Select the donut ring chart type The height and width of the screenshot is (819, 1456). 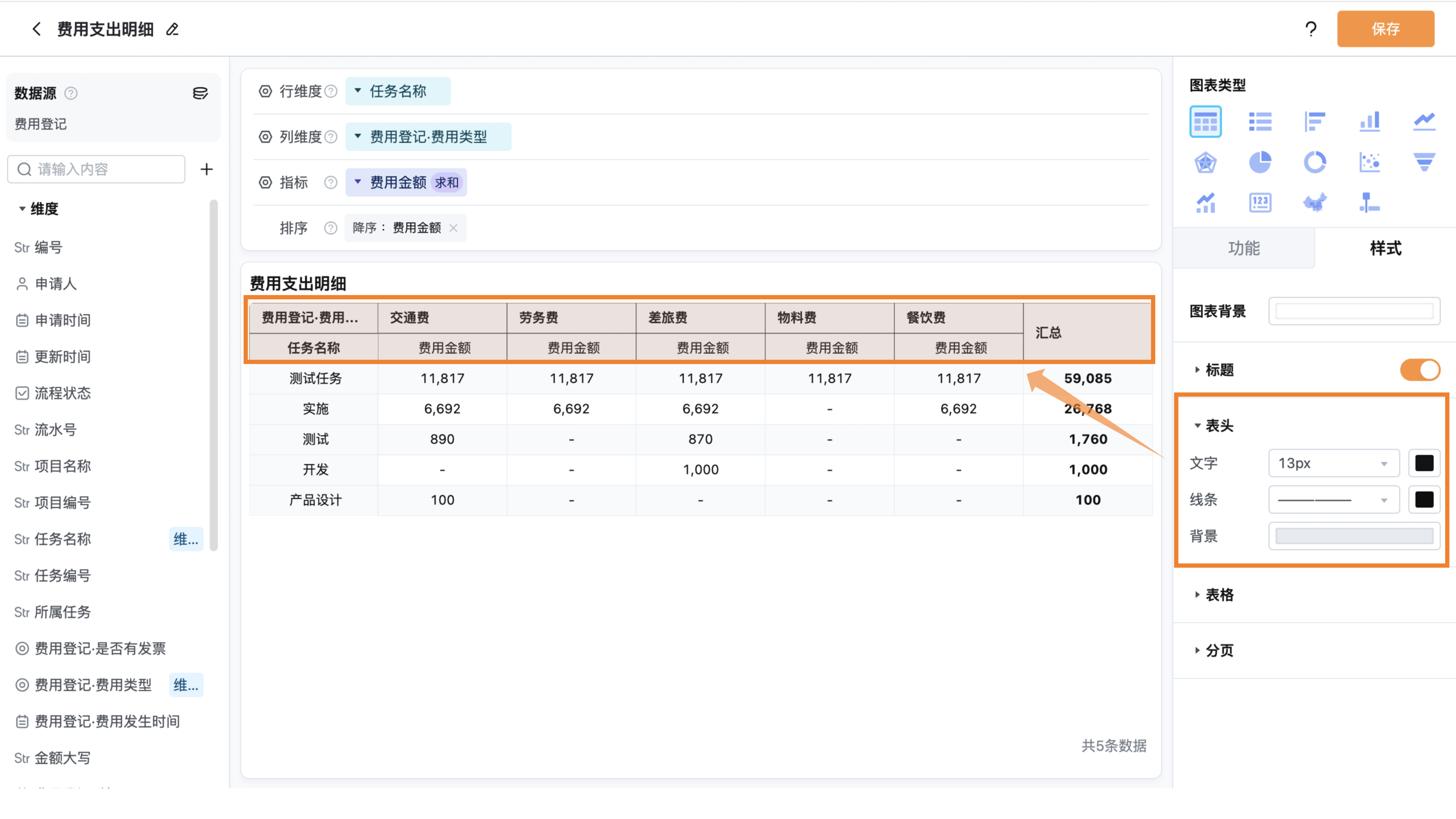click(x=1315, y=162)
